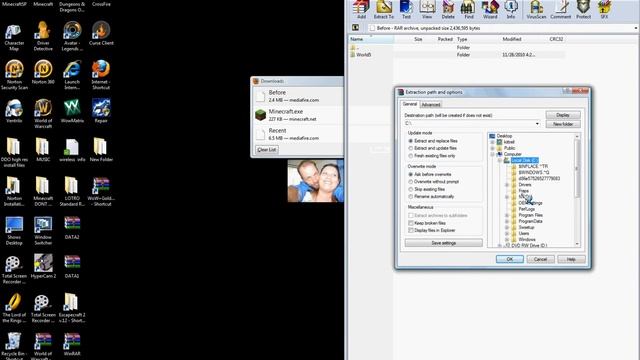Select the WinRAR desktop icon
The image size is (640, 360).
pyautogui.click(x=72, y=345)
